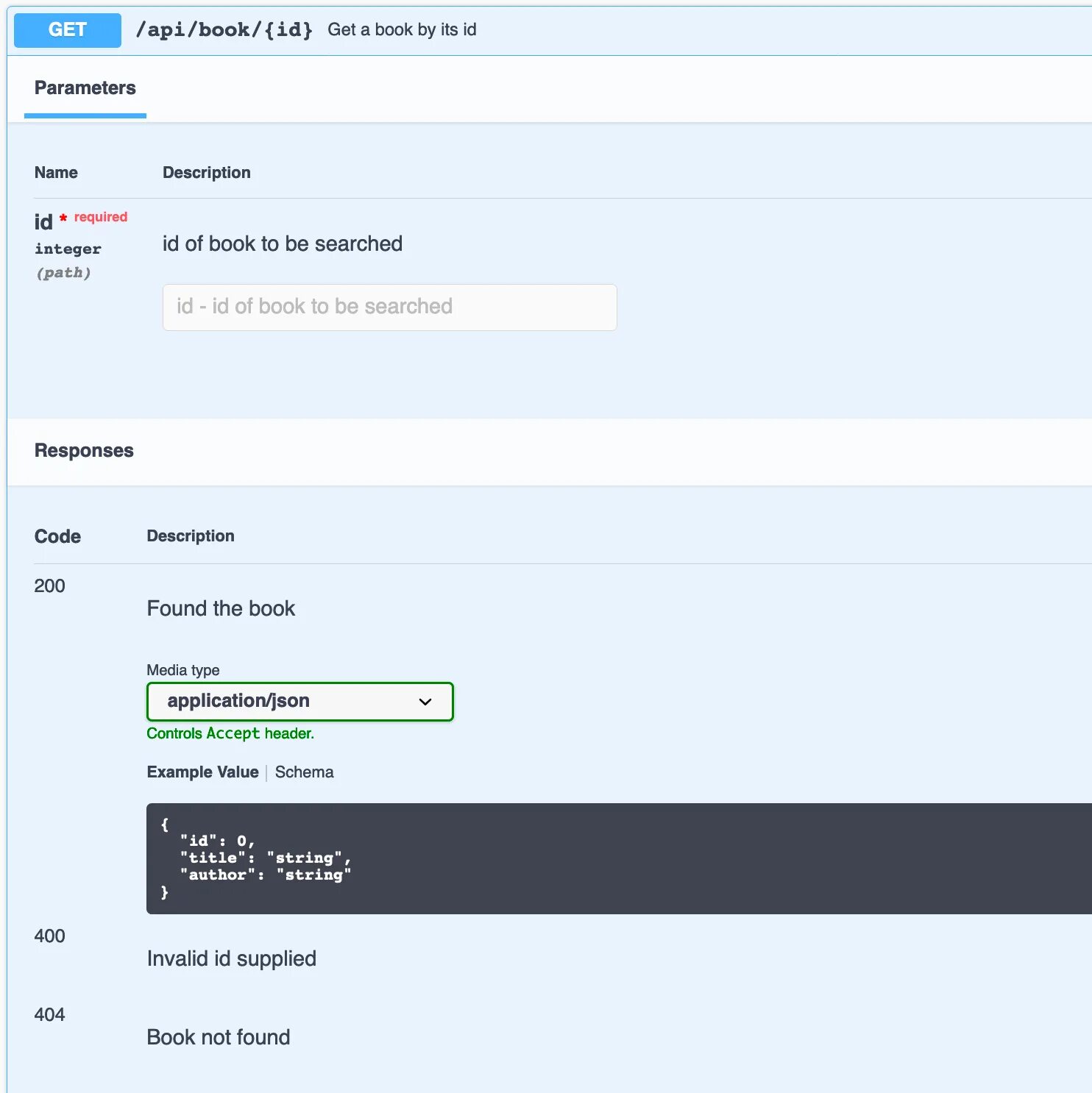Collapse the /api/book/{id} endpoint path
This screenshot has height=1093, width=1092.
[224, 30]
